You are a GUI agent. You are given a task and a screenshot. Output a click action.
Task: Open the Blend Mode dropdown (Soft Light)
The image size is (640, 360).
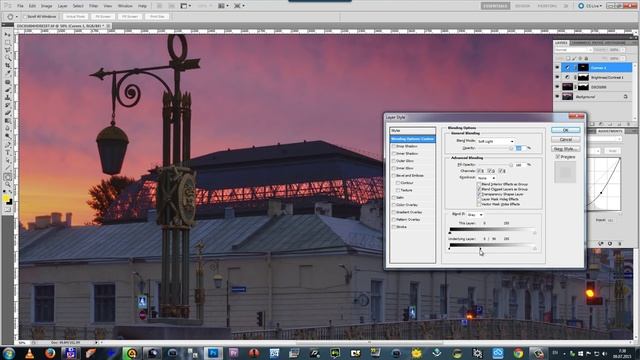(496, 141)
